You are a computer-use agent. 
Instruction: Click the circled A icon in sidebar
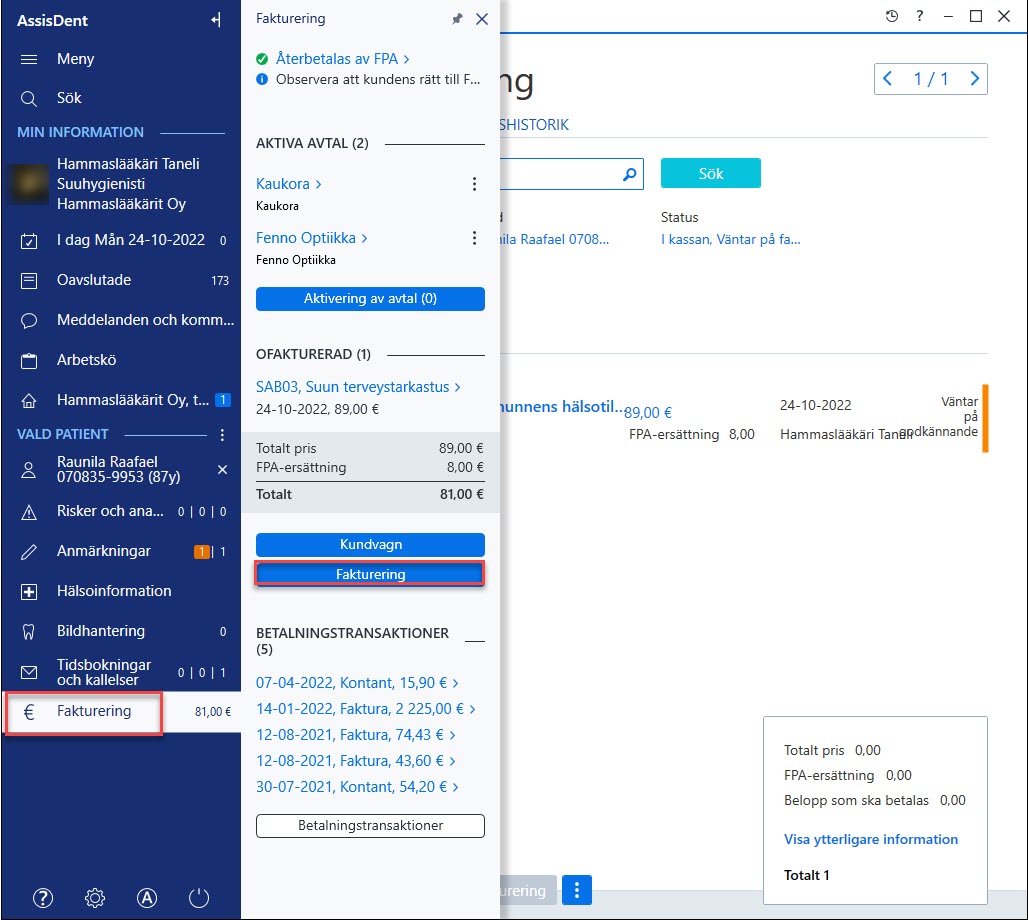[147, 898]
